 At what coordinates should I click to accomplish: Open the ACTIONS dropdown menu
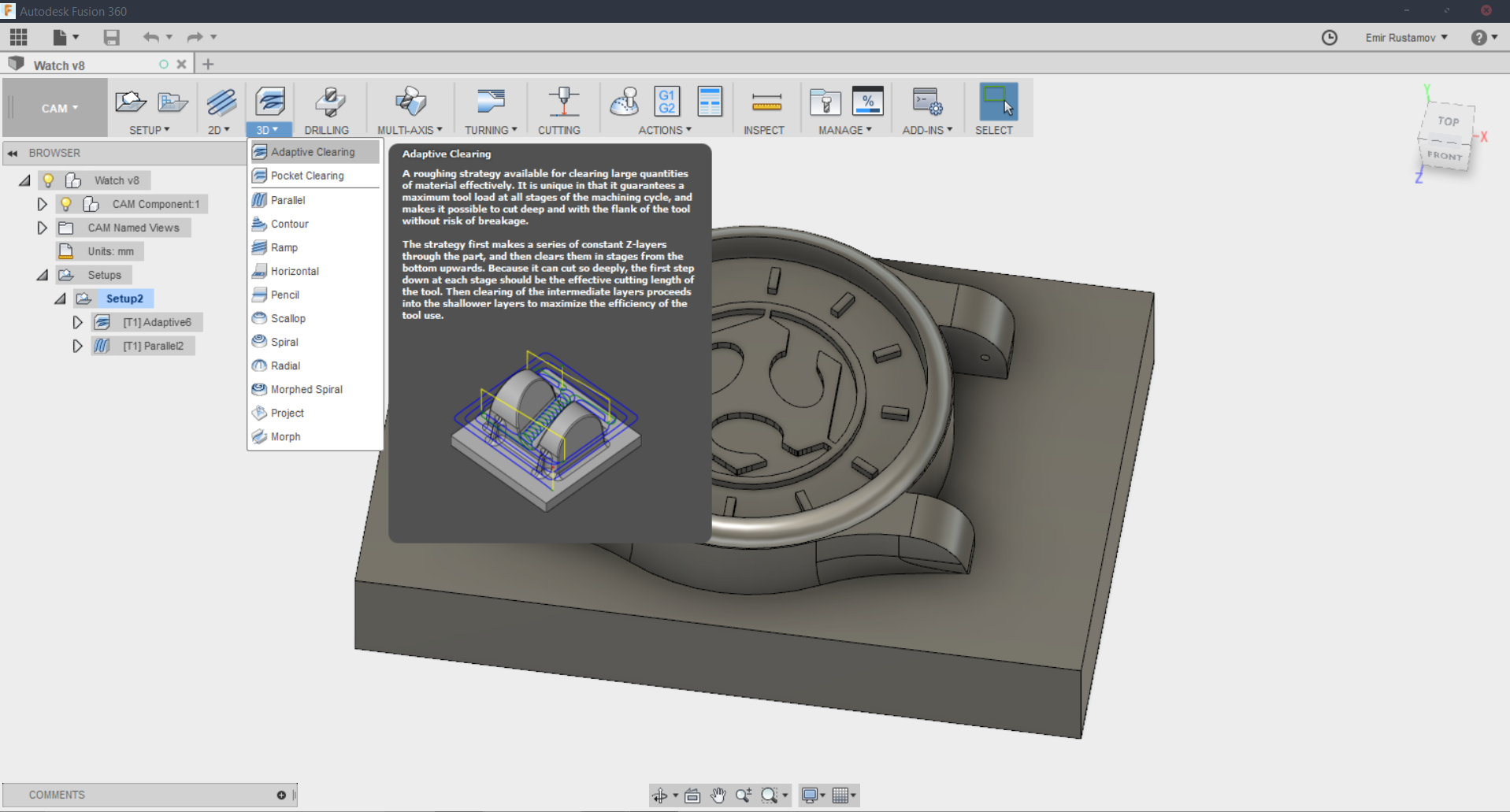click(665, 130)
